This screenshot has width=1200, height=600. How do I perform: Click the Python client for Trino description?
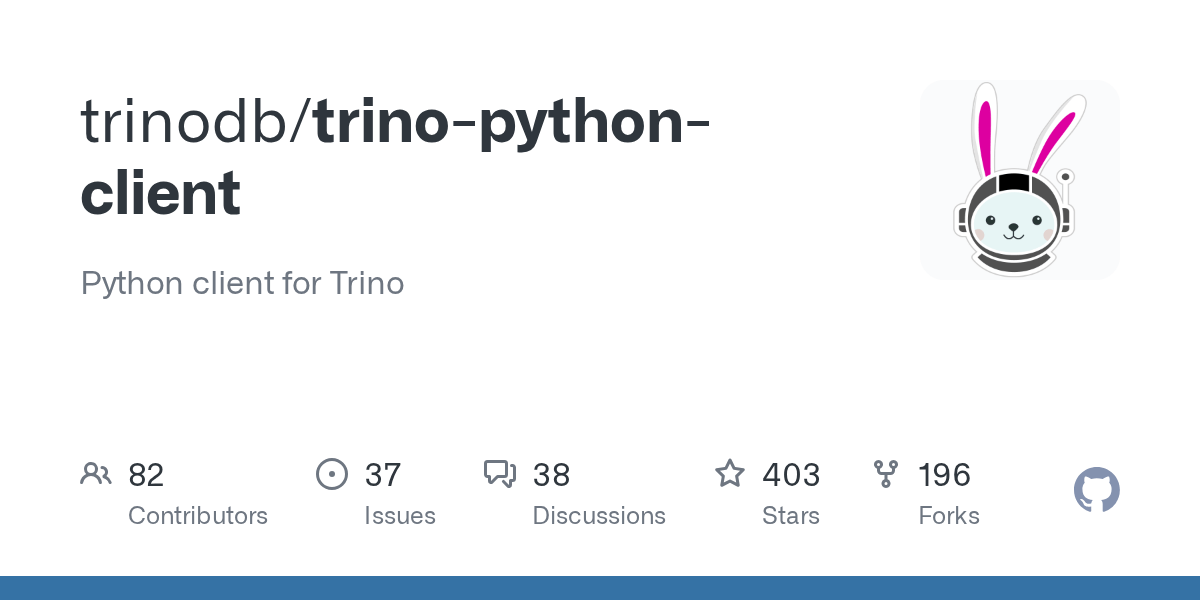pos(242,284)
